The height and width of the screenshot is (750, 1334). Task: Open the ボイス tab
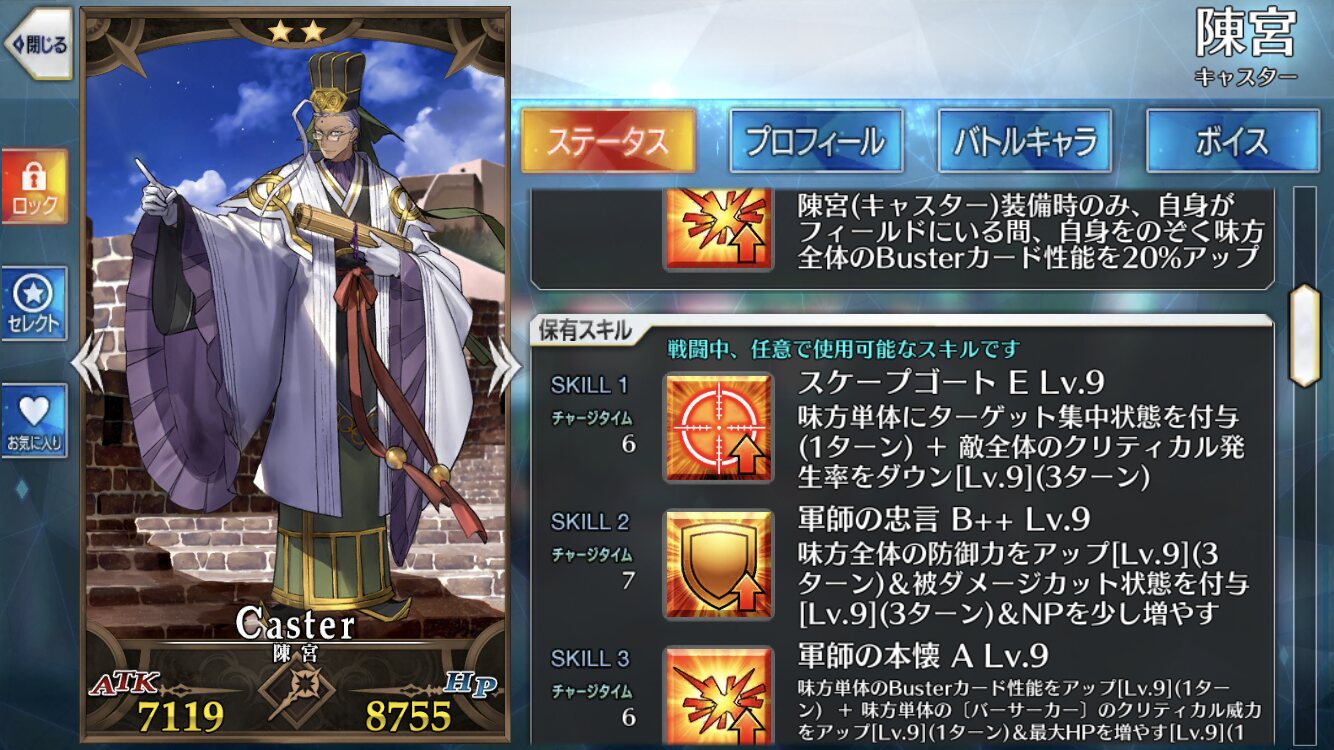[1232, 141]
